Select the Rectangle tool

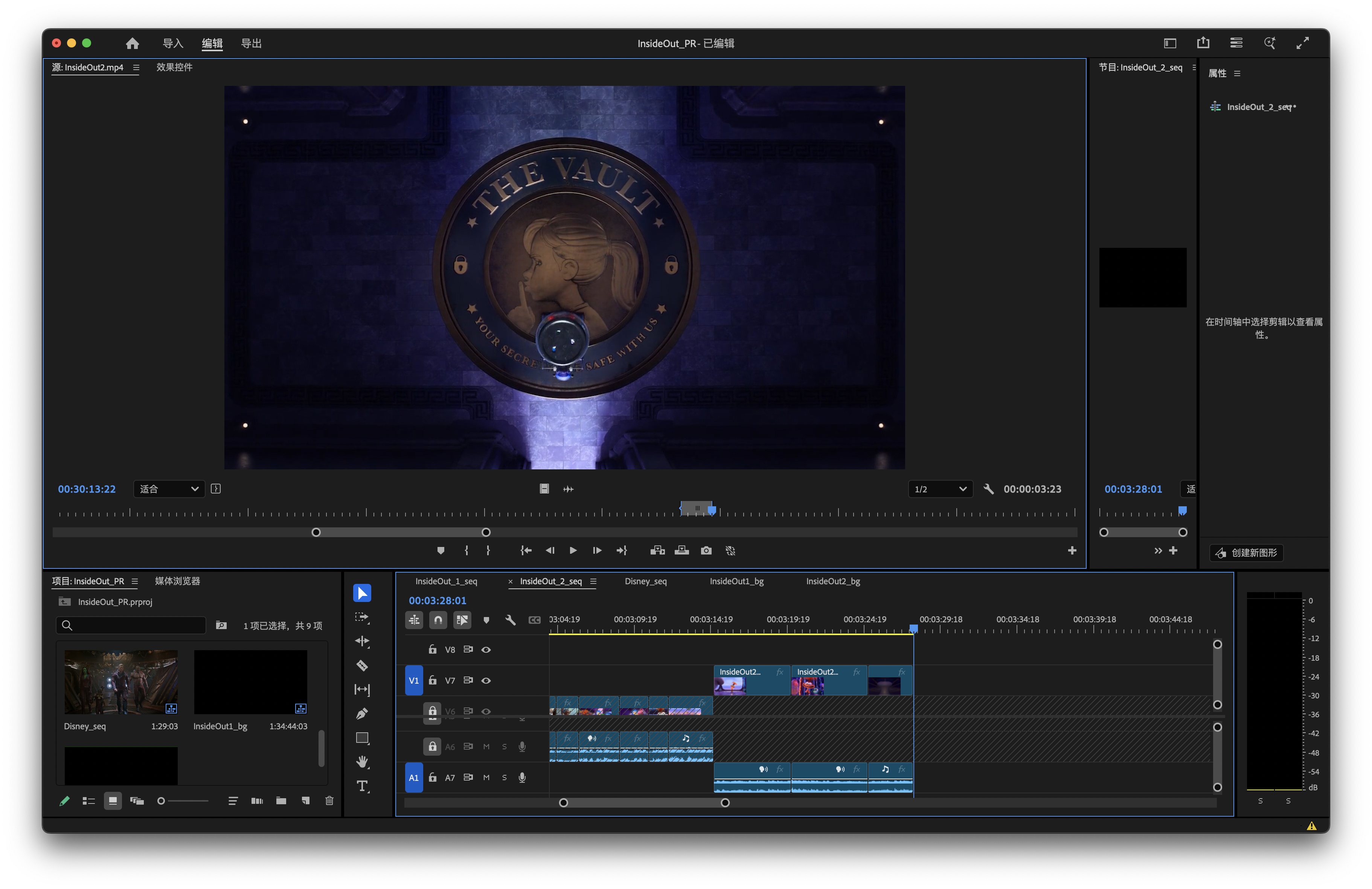pyautogui.click(x=362, y=738)
